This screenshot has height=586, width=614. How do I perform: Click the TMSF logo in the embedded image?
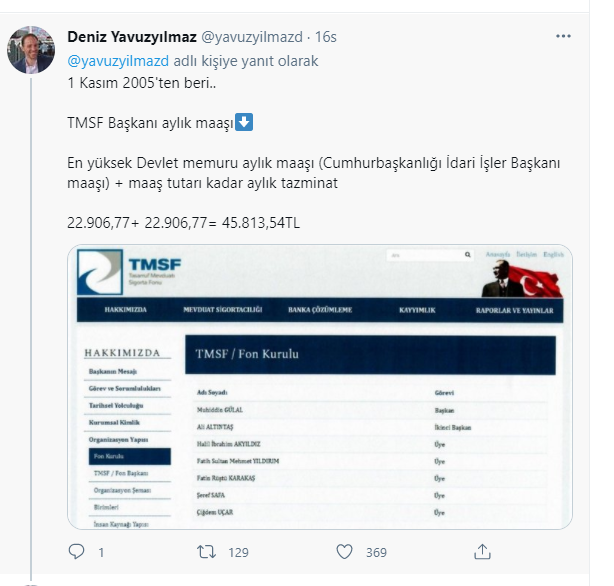click(x=129, y=272)
